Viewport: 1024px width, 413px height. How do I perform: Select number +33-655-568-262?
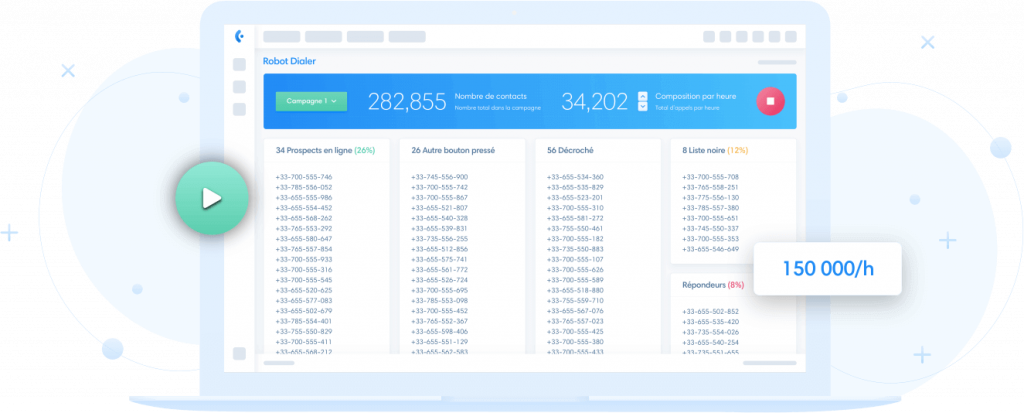[304, 218]
